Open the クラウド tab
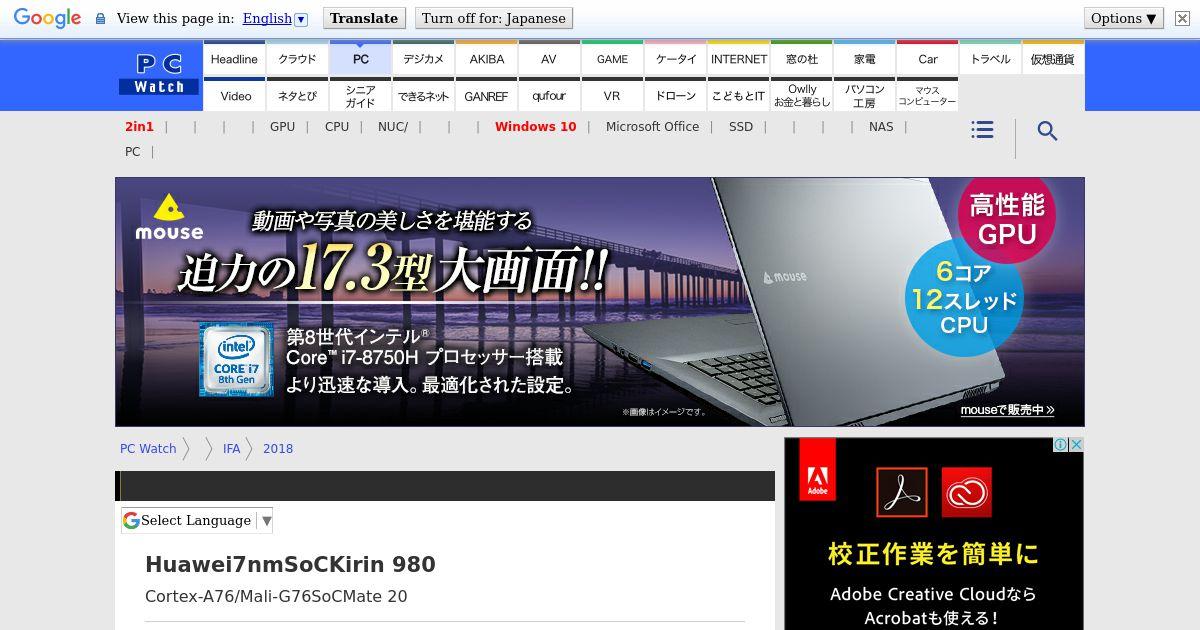 [297, 59]
